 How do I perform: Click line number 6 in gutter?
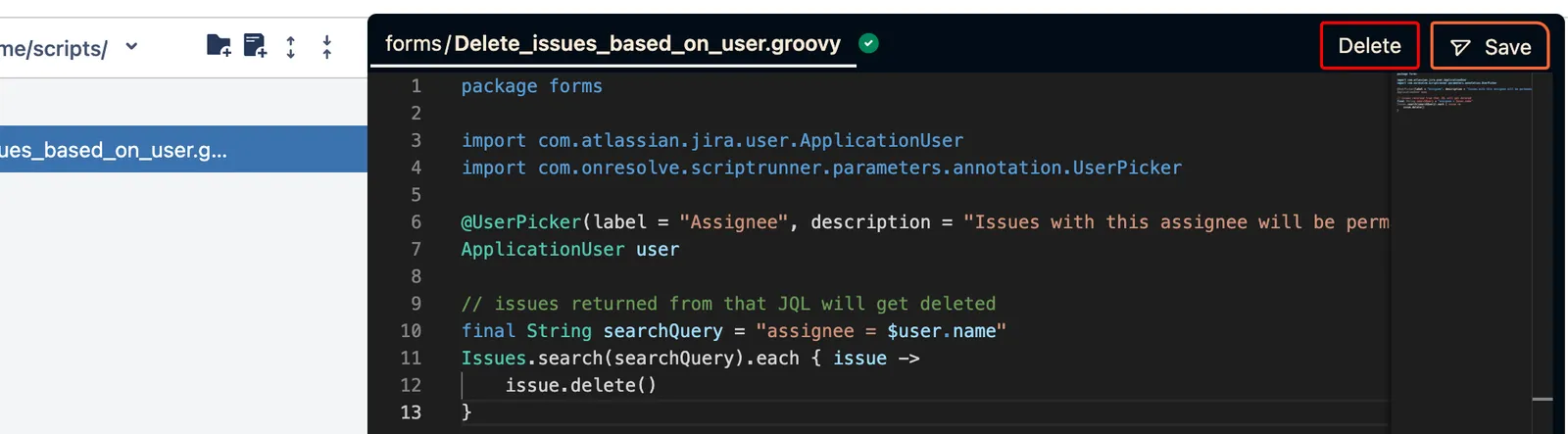[416, 222]
